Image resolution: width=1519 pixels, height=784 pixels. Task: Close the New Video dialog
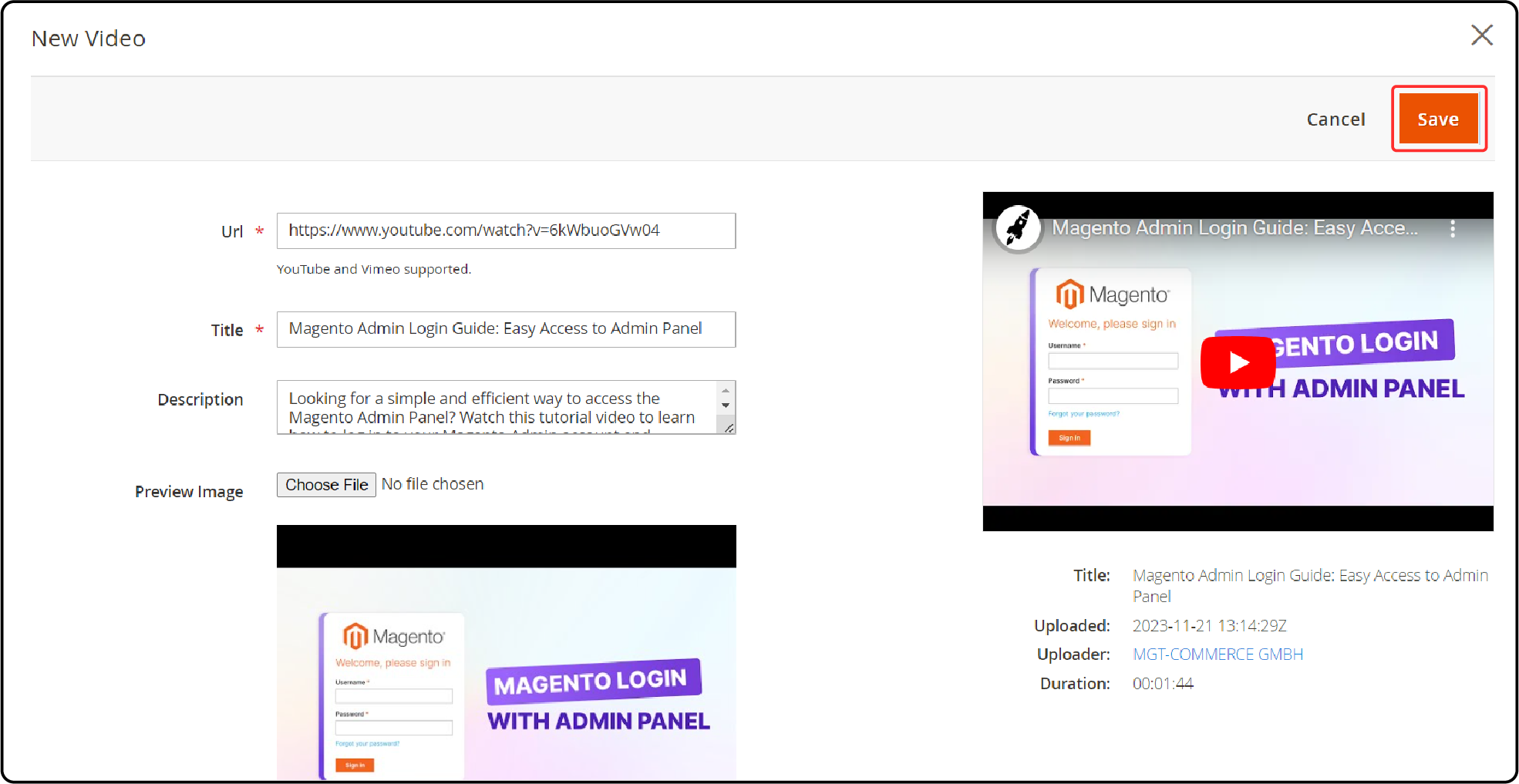(x=1481, y=35)
